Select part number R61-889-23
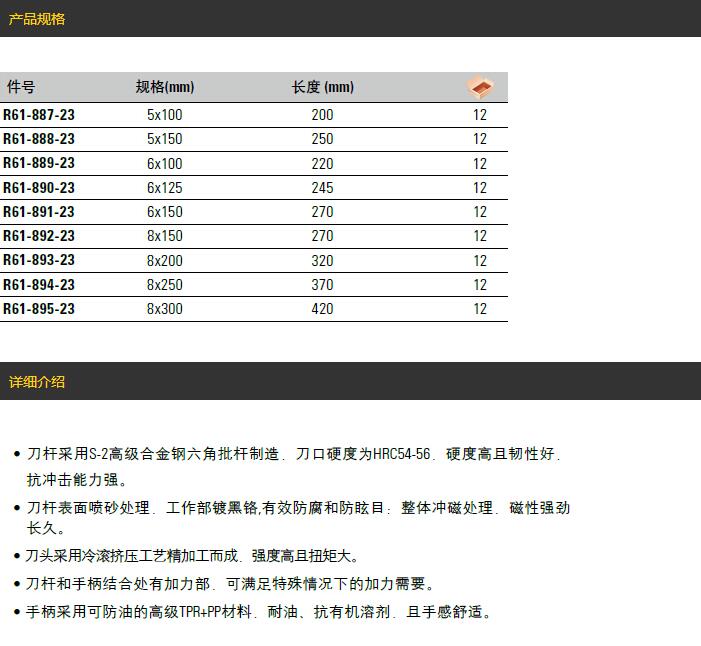 click(39, 163)
